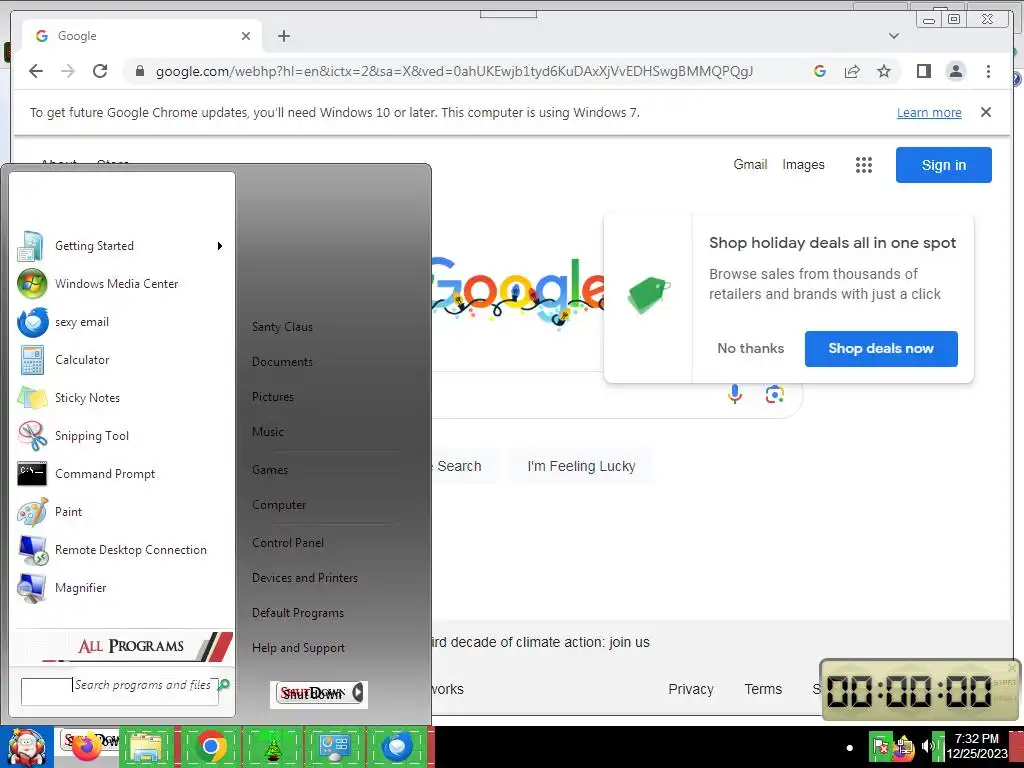Launch Magnifier icon

pyautogui.click(x=32, y=588)
